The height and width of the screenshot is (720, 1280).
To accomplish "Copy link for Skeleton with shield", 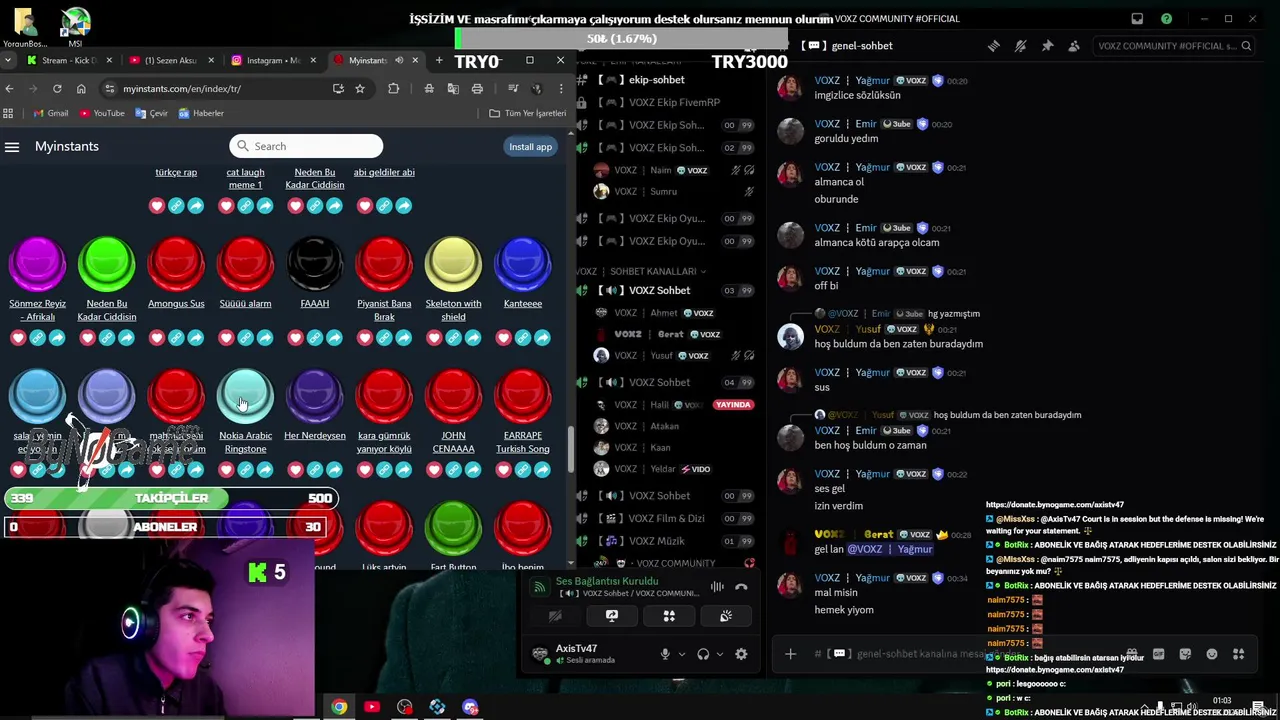I will pyautogui.click(x=453, y=338).
